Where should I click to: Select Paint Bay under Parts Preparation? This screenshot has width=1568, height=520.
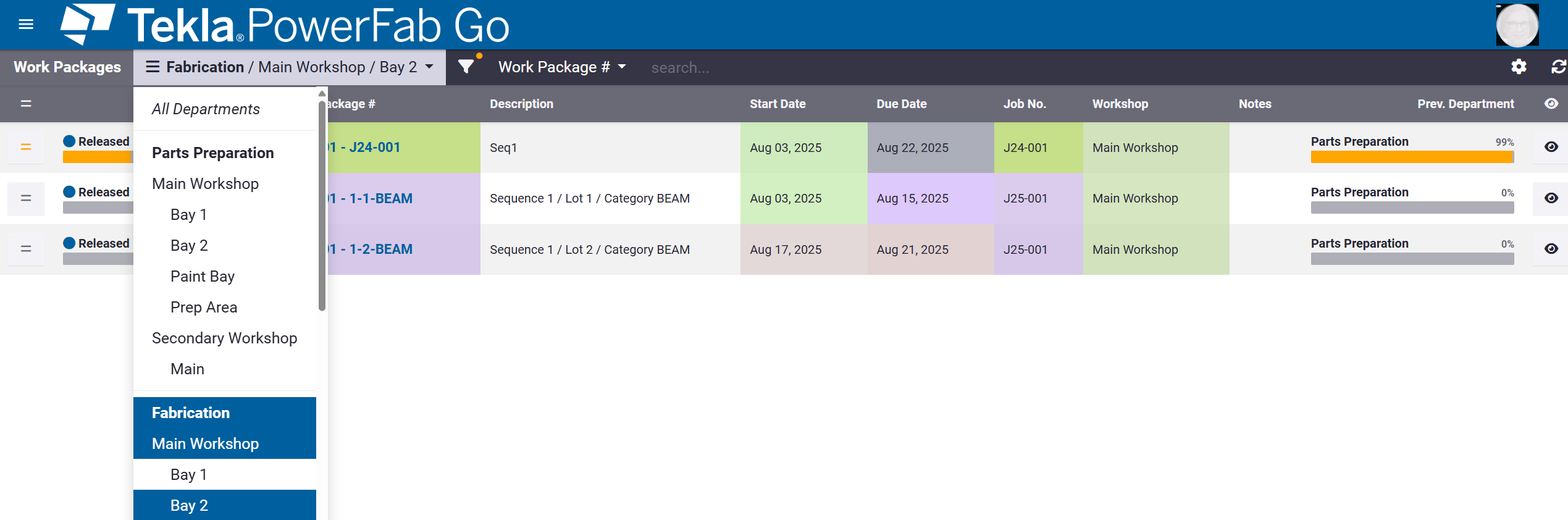[203, 276]
